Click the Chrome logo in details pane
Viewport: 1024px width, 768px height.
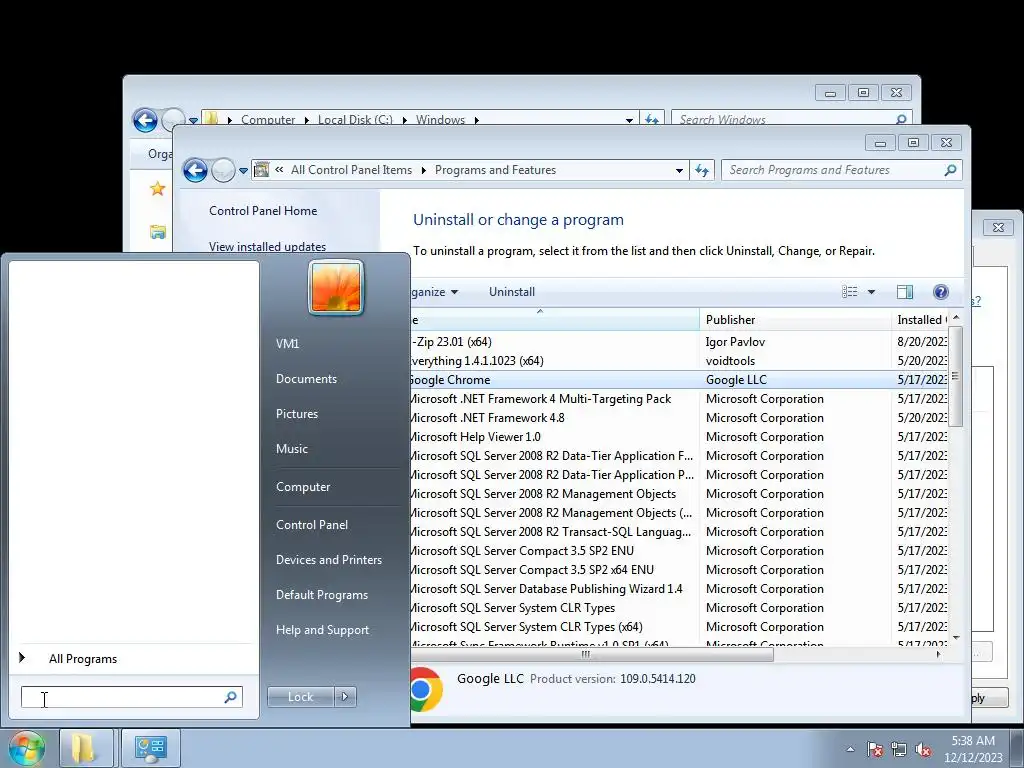(426, 689)
